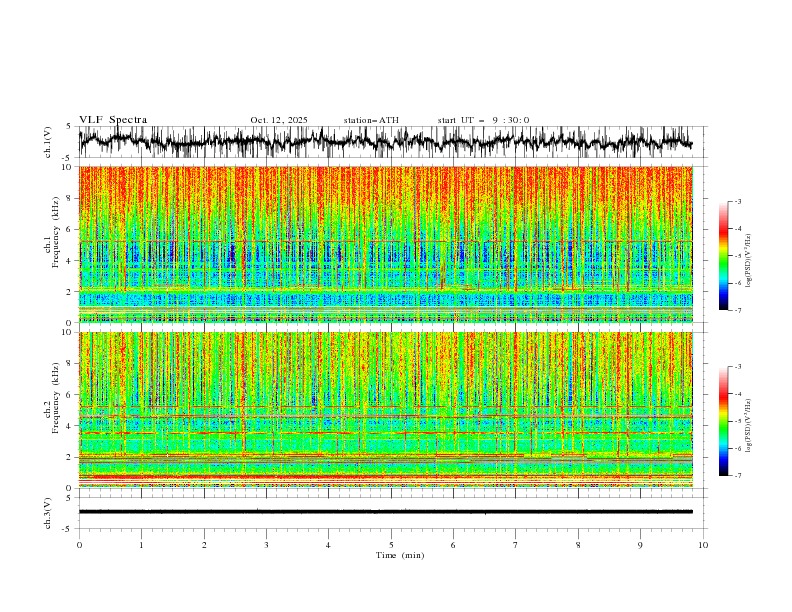Select the "station=ATH" header label
The height and width of the screenshot is (612, 792).
coord(371,120)
